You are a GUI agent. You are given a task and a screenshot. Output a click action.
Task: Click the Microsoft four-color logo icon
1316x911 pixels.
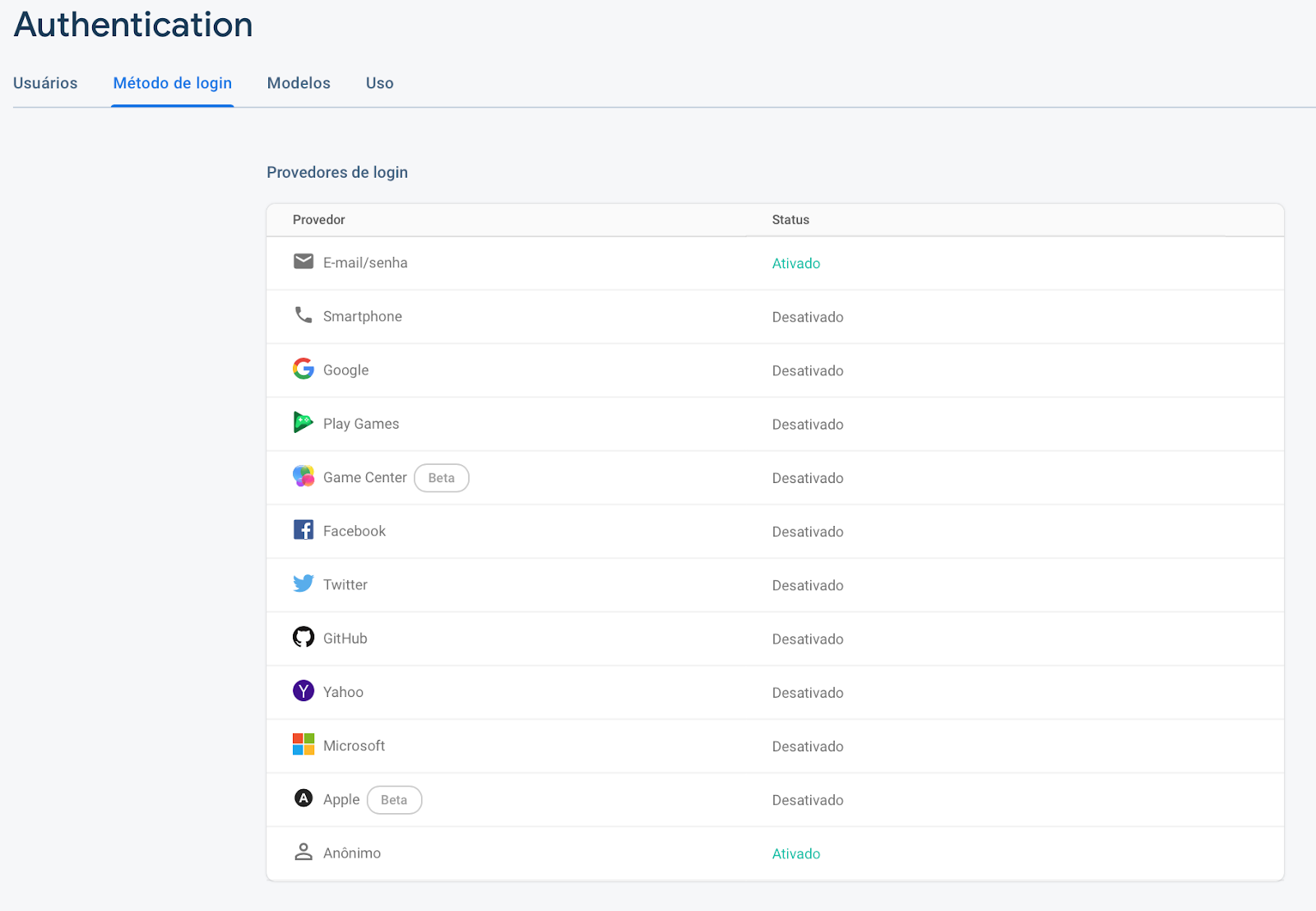(304, 745)
